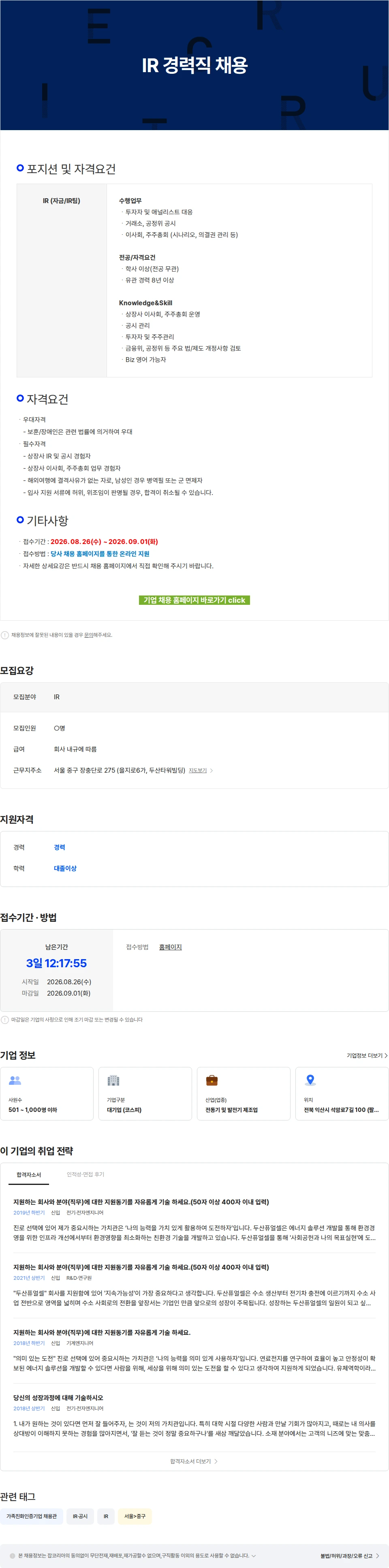The width and height of the screenshot is (389, 1568).
Task: Click the 전북 익산시 석암로7길 100 address
Action: click(x=341, y=1110)
